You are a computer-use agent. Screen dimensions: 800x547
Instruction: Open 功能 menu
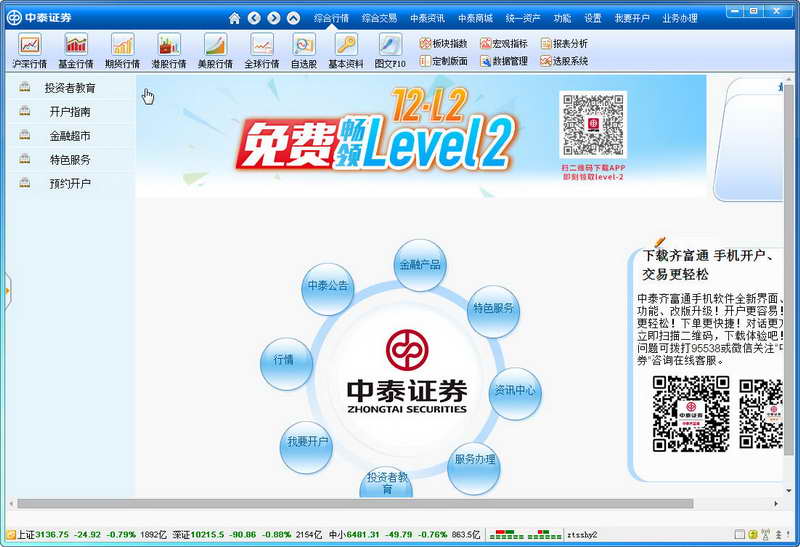(x=562, y=18)
